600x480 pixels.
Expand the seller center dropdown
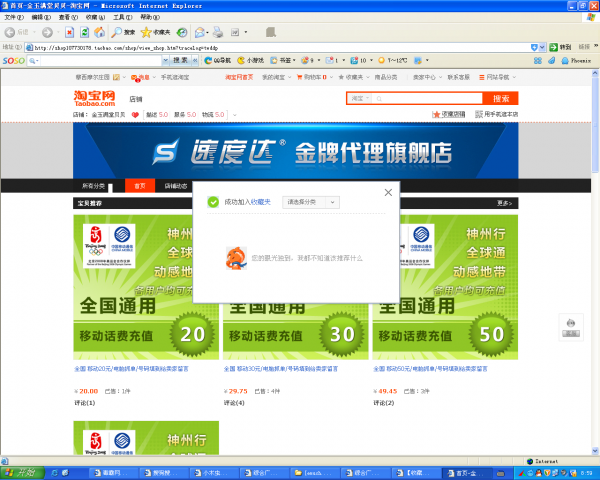(x=440, y=77)
